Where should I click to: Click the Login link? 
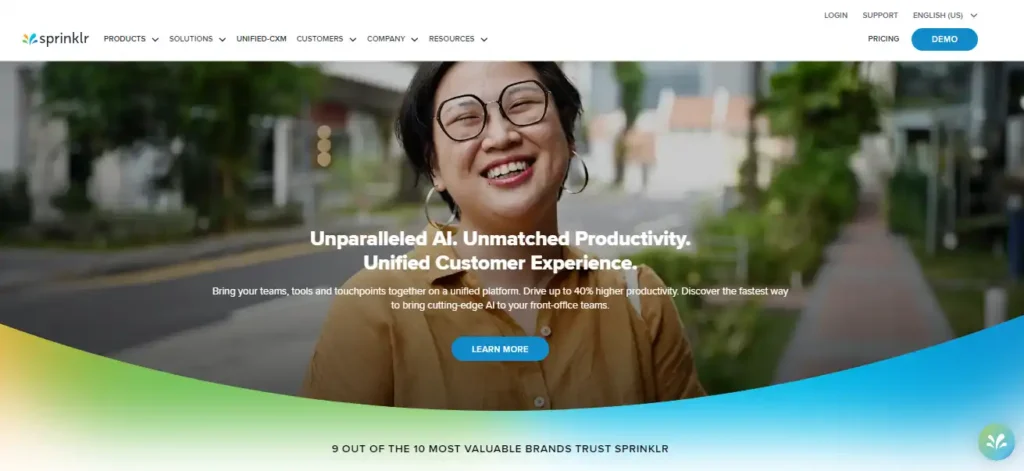(836, 15)
